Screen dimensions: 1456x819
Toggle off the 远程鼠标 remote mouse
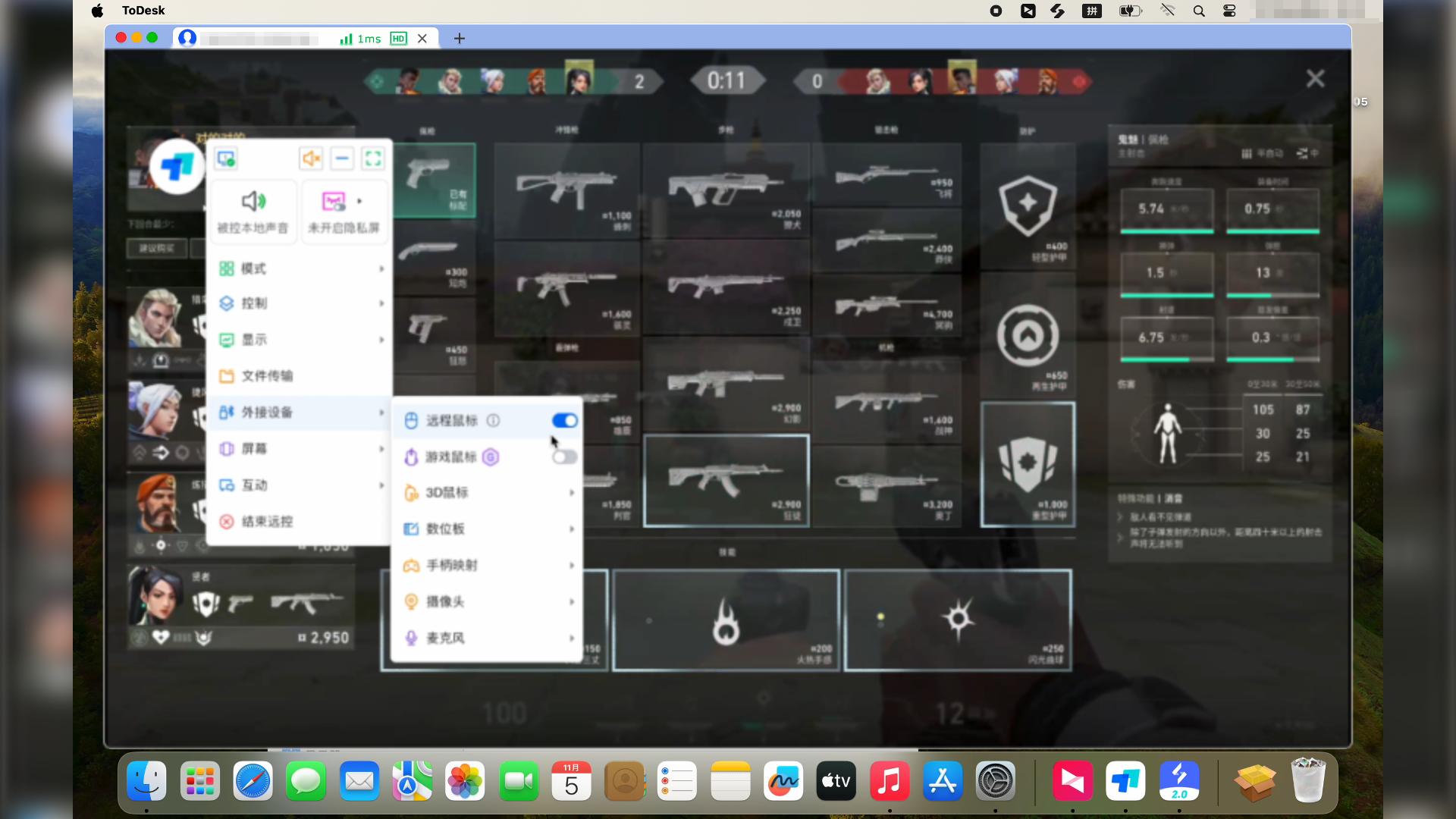564,420
